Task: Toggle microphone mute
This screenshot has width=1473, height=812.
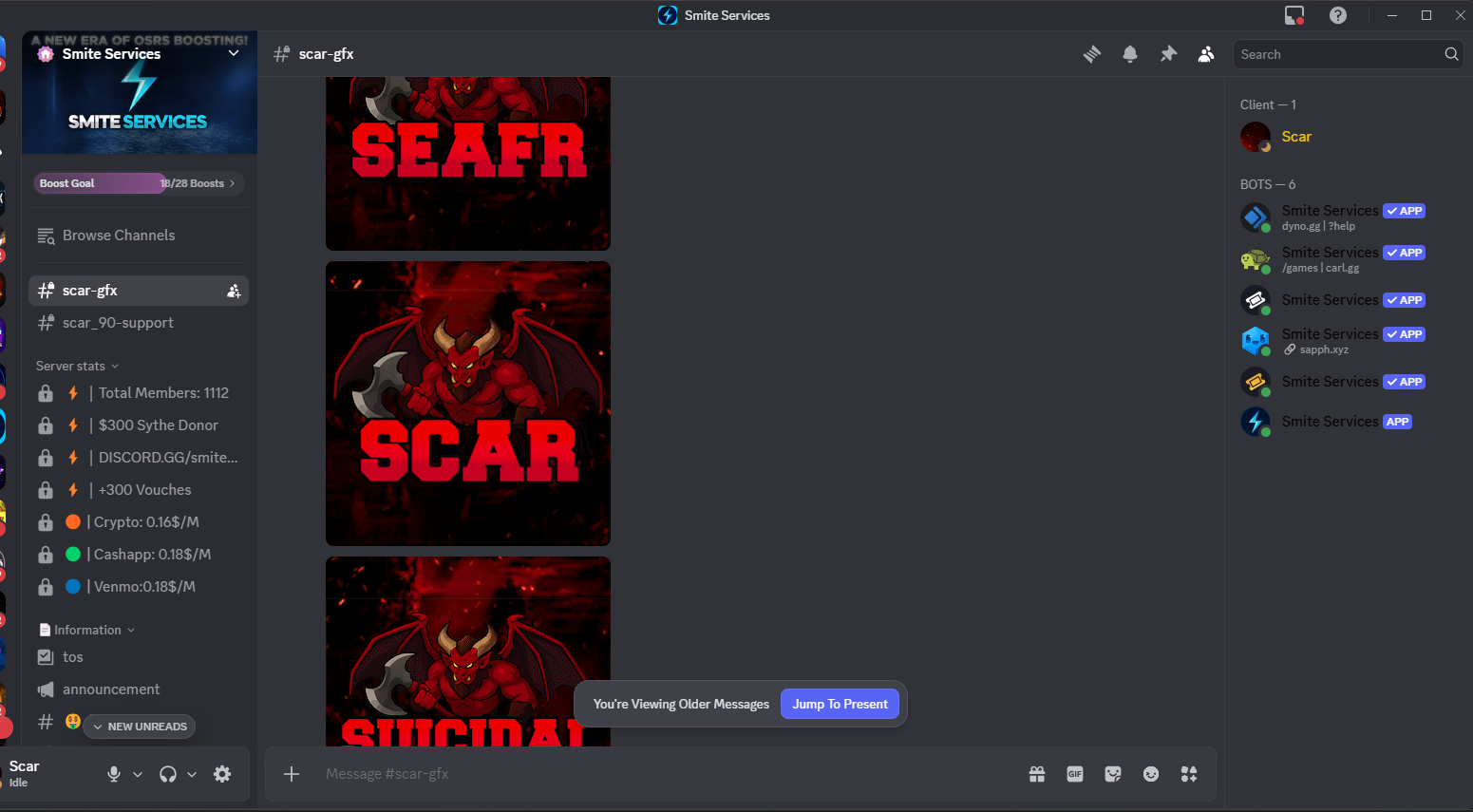Action: pos(114,774)
